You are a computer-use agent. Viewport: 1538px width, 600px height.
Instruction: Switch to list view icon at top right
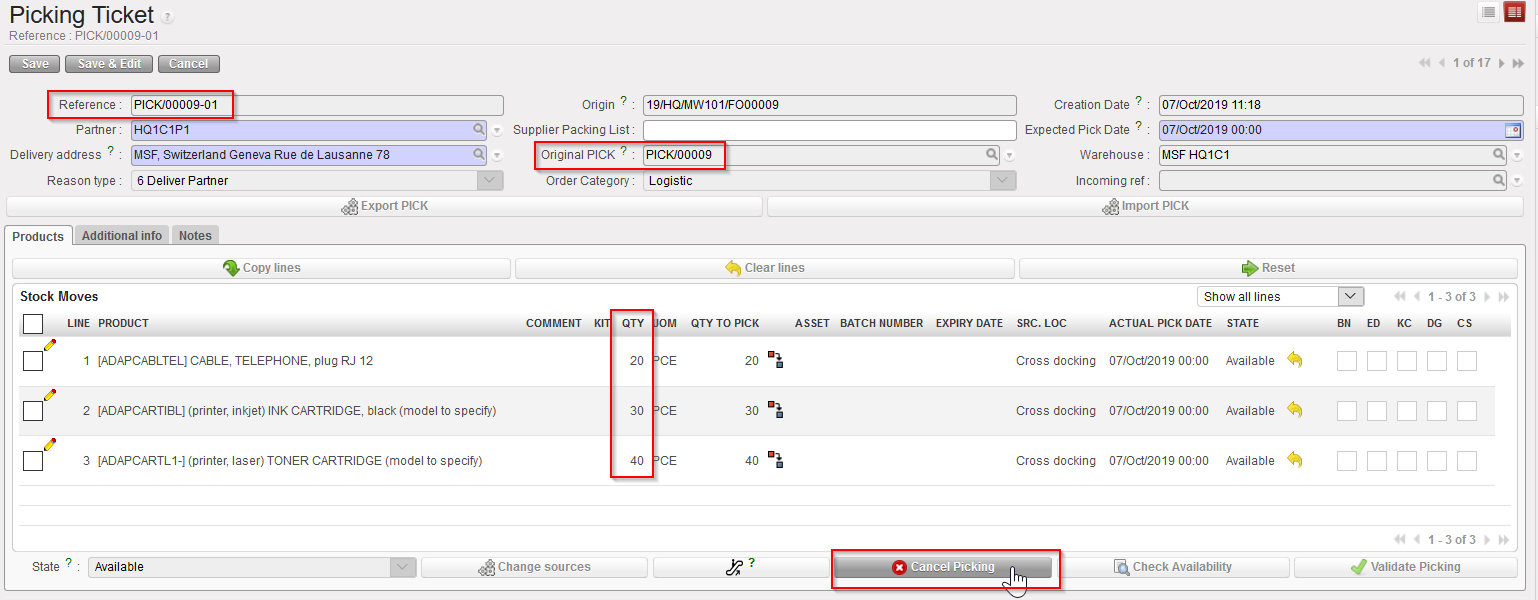click(x=1488, y=12)
